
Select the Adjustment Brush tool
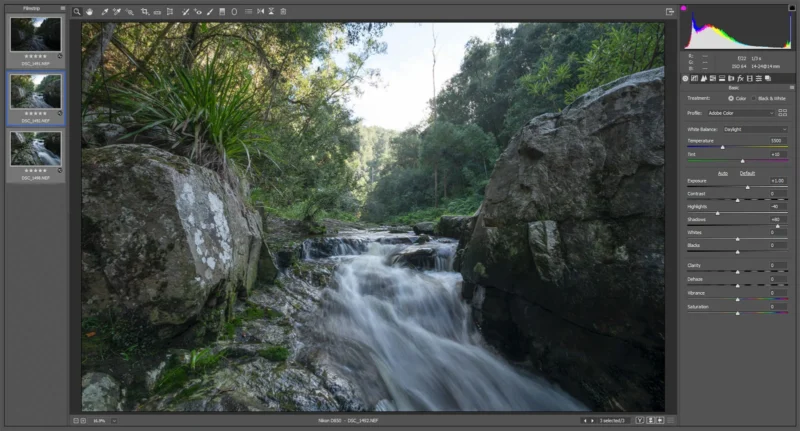pyautogui.click(x=210, y=12)
